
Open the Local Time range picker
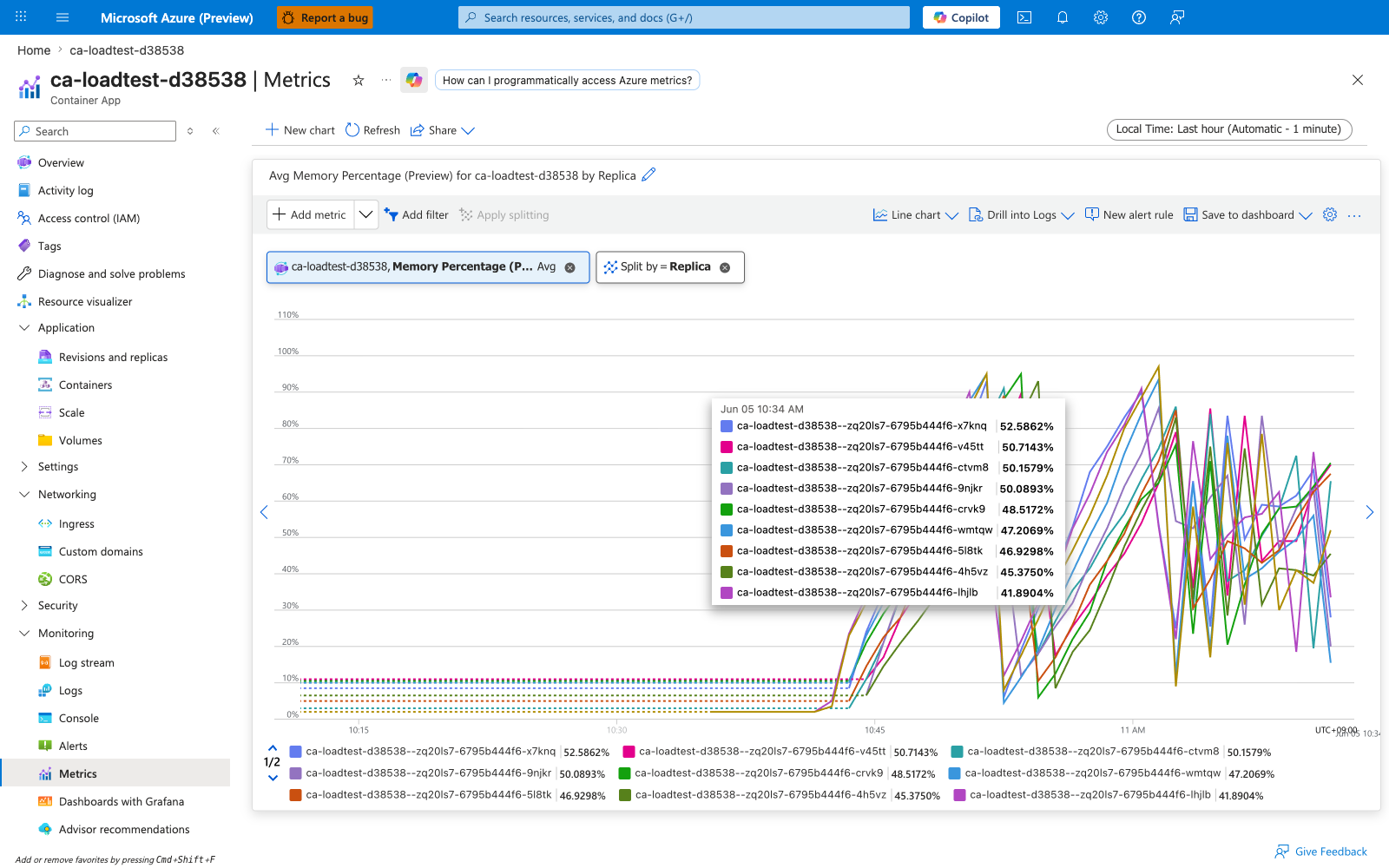(1228, 129)
